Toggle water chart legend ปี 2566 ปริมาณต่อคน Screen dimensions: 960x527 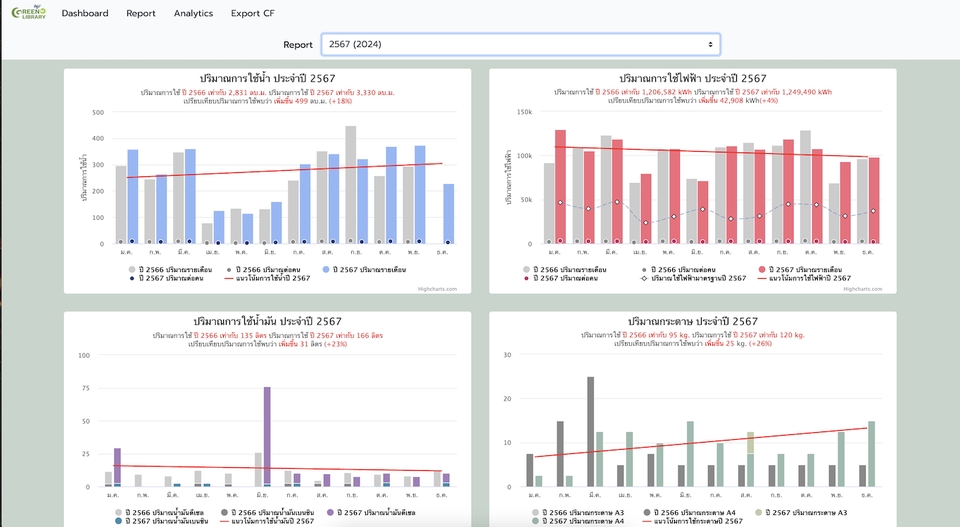263,269
